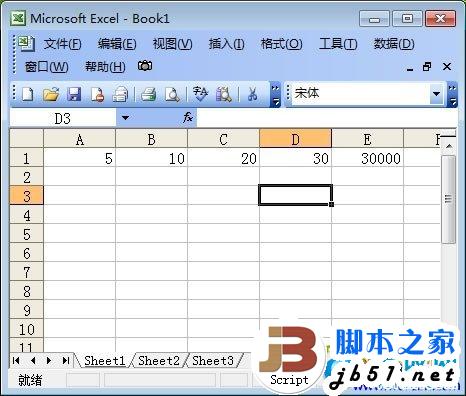Select column C header
Viewport: 466px width, 396px height.
tap(223, 139)
